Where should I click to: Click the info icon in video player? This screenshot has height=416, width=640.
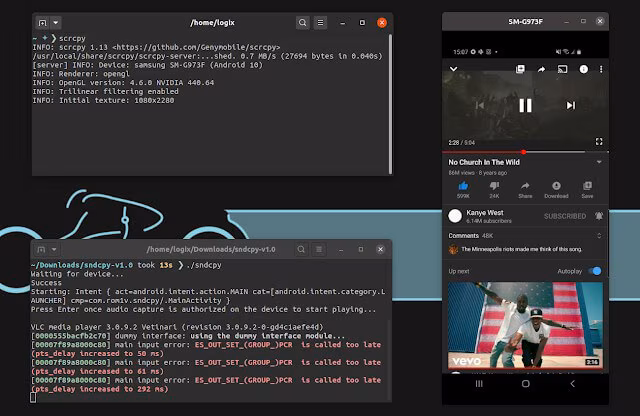coord(584,69)
